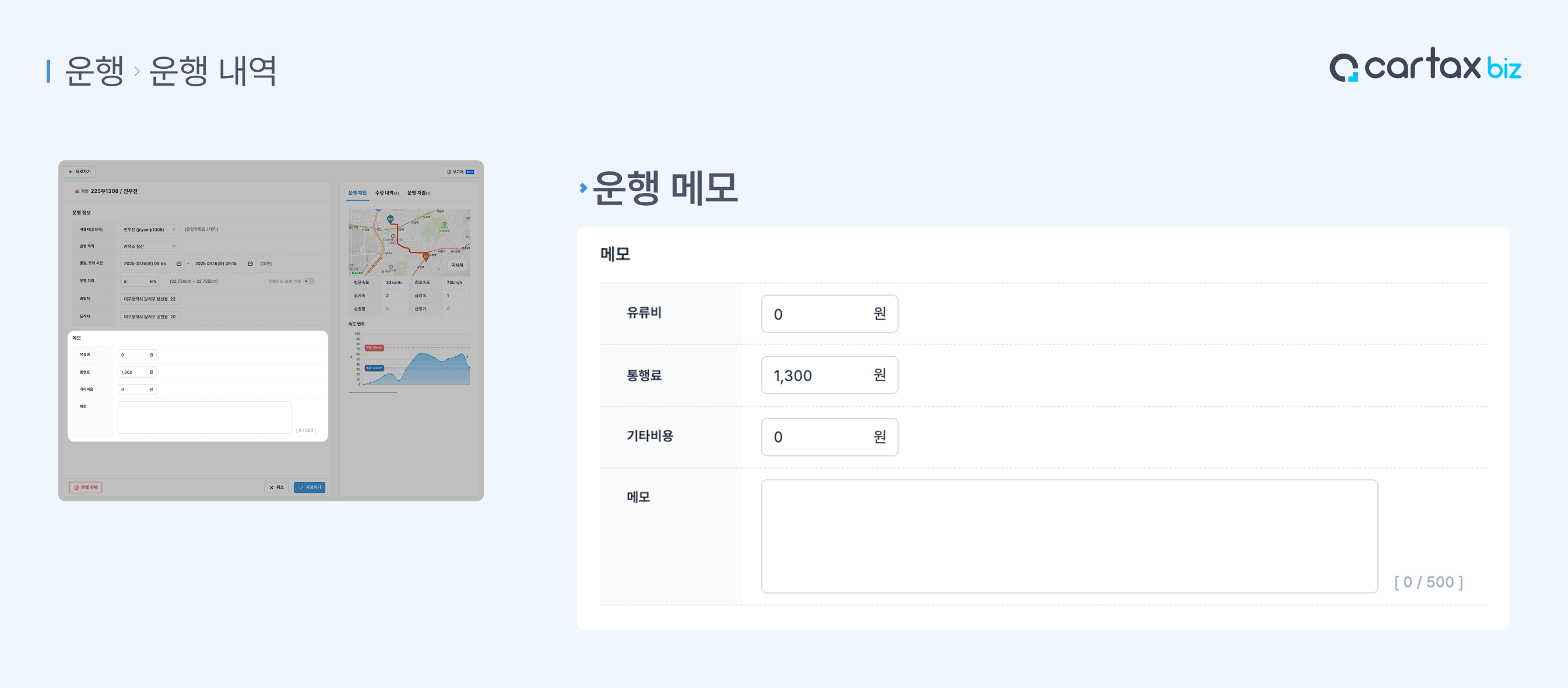The image size is (1568, 688).
Task: Click the cartax biz logo
Action: point(1425,66)
